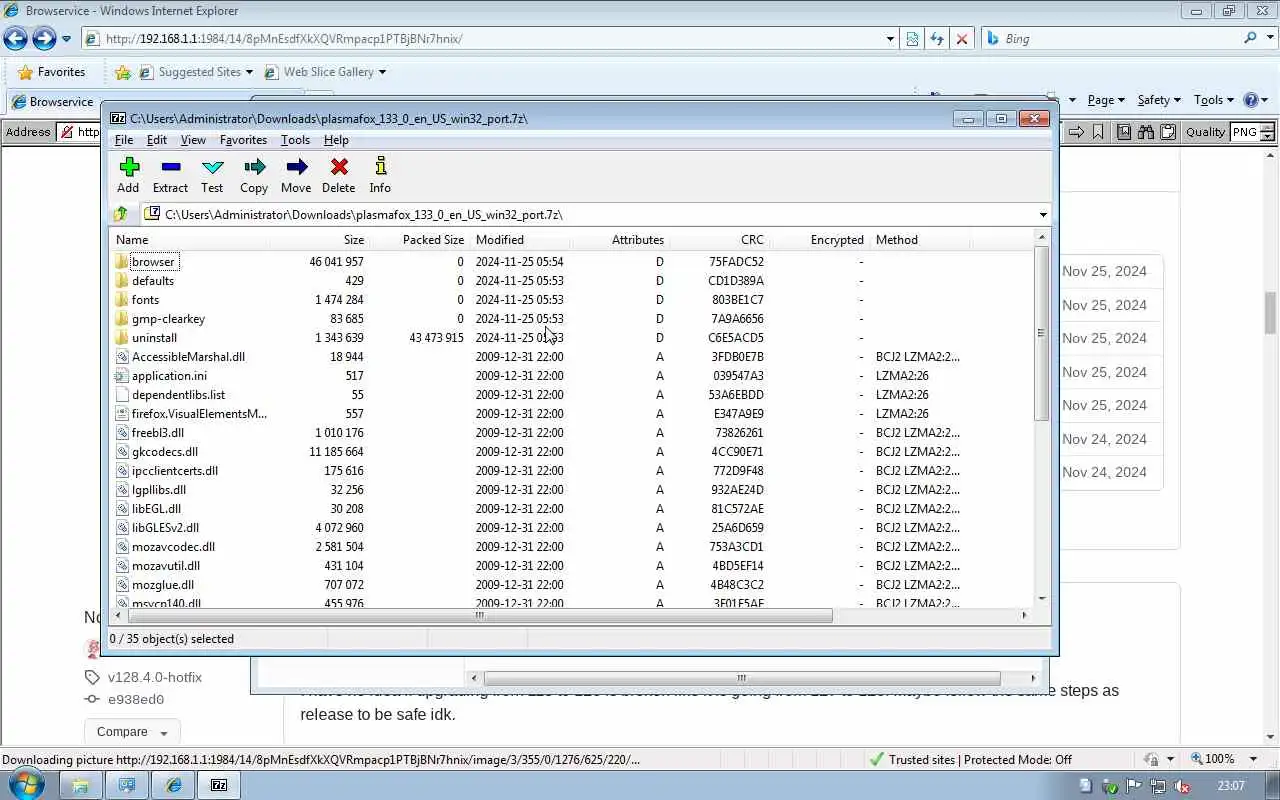Click the 7-Zip horizontal scrollbar thumb
The image size is (1280, 800).
[479, 615]
